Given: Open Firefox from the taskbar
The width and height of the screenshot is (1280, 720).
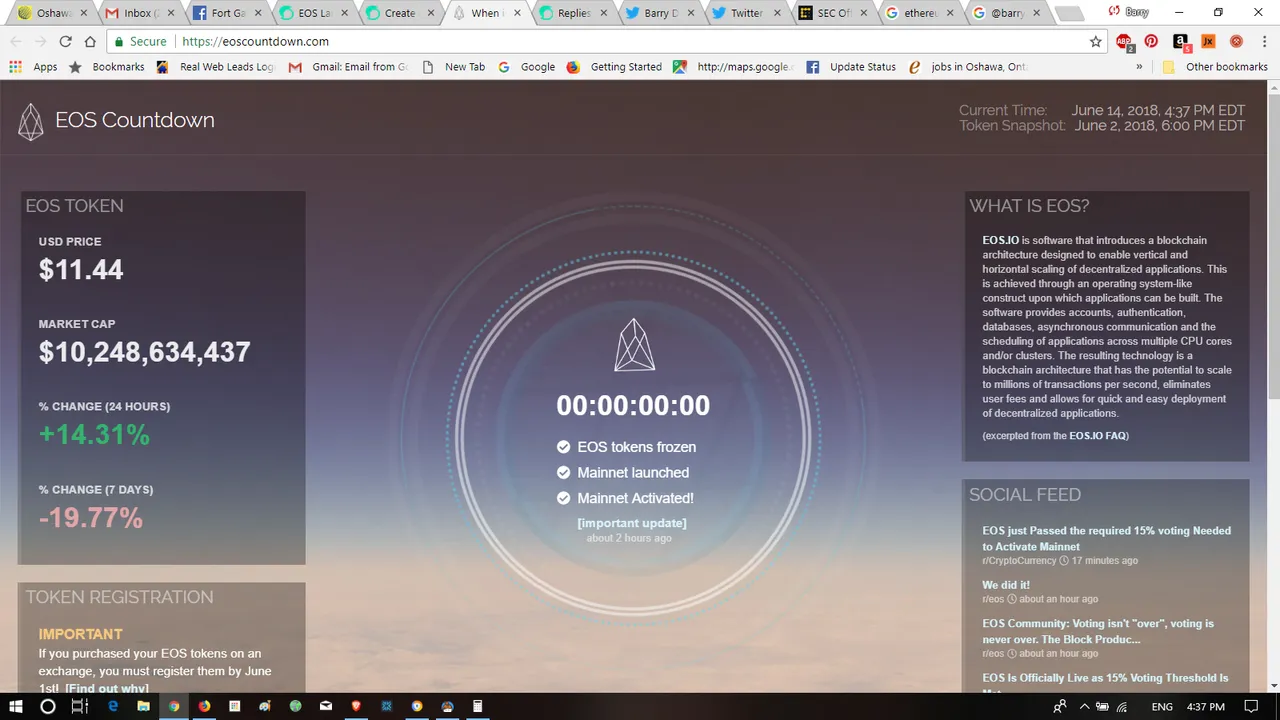Looking at the screenshot, I should coord(204,706).
